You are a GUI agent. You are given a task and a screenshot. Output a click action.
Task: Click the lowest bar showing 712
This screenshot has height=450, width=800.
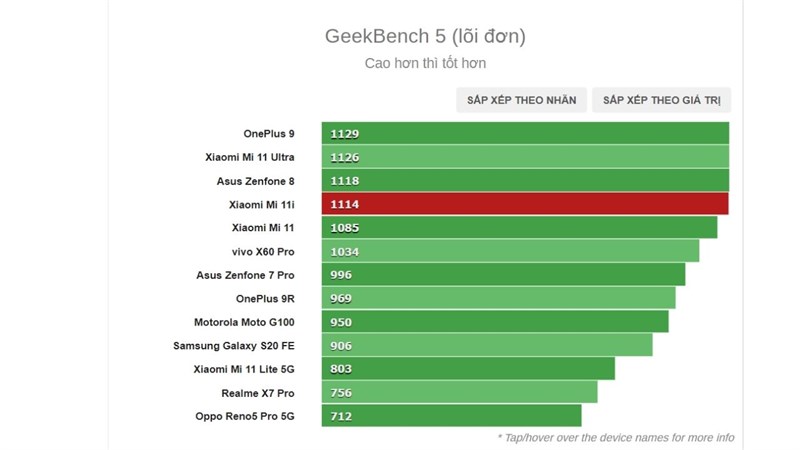click(451, 416)
